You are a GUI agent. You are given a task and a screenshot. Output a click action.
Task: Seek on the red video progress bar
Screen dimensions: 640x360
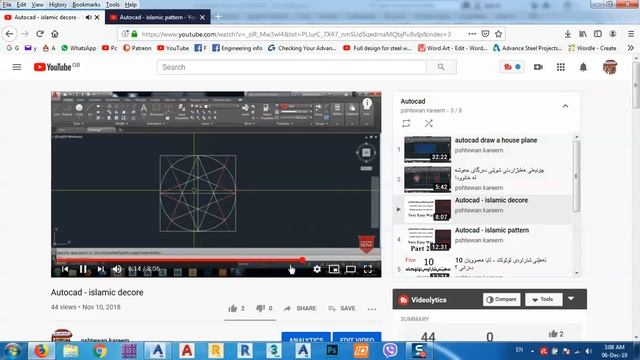tap(216, 260)
